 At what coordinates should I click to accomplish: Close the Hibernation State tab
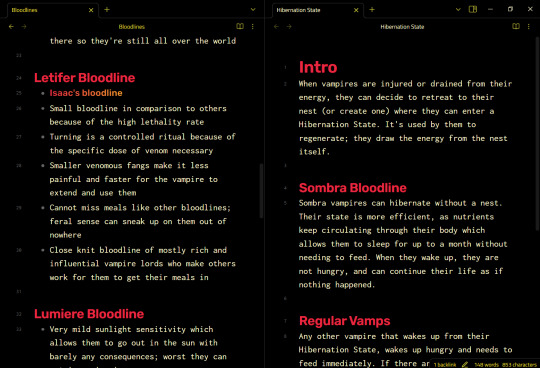click(x=356, y=10)
